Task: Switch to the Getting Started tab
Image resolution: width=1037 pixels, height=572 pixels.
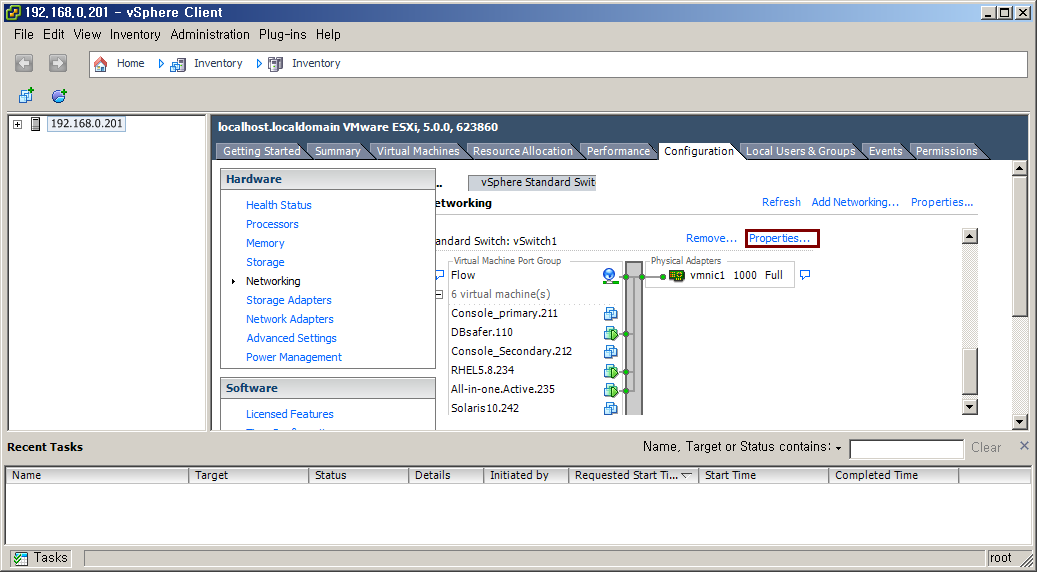Action: 261,151
